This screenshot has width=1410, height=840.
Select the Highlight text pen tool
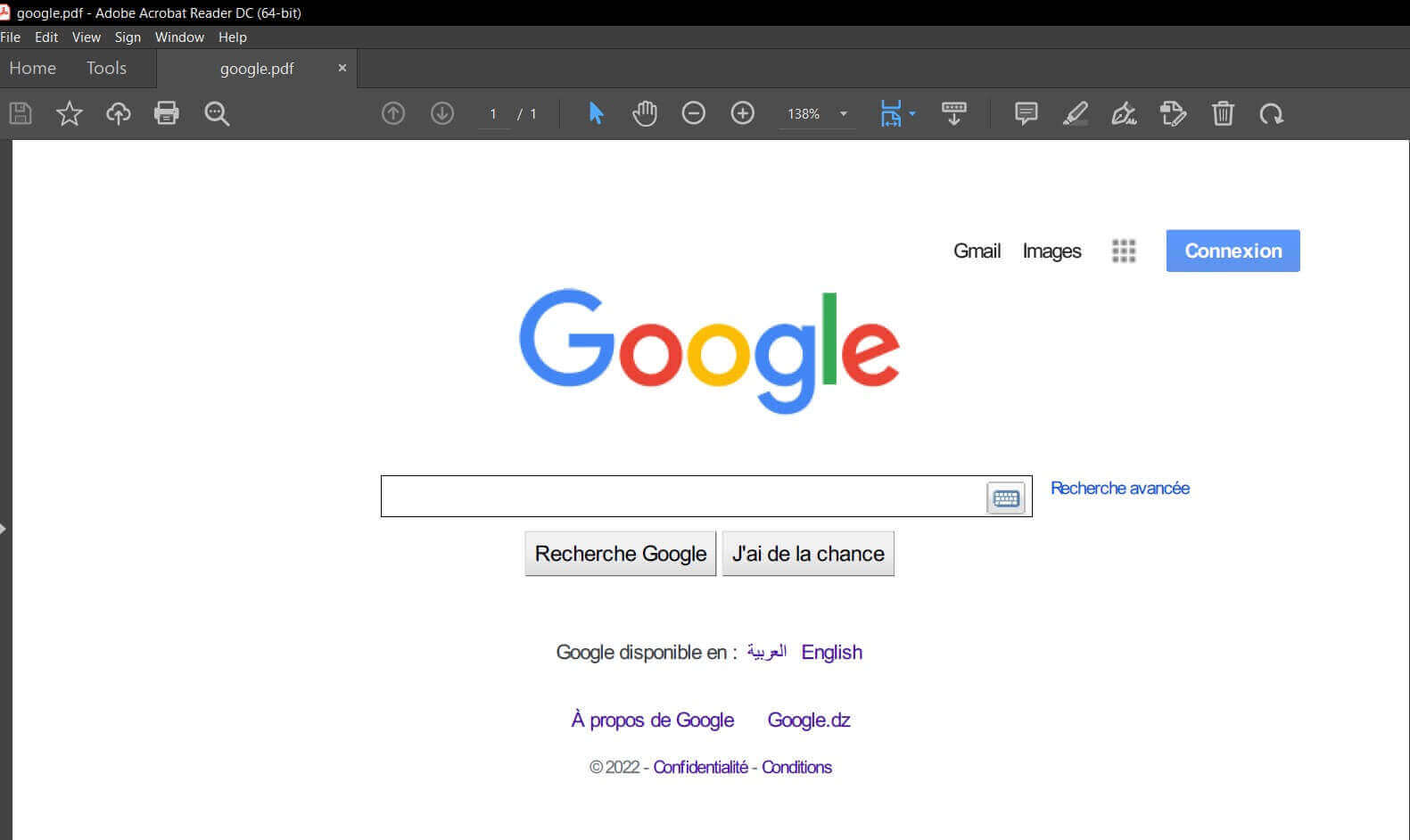click(1075, 113)
